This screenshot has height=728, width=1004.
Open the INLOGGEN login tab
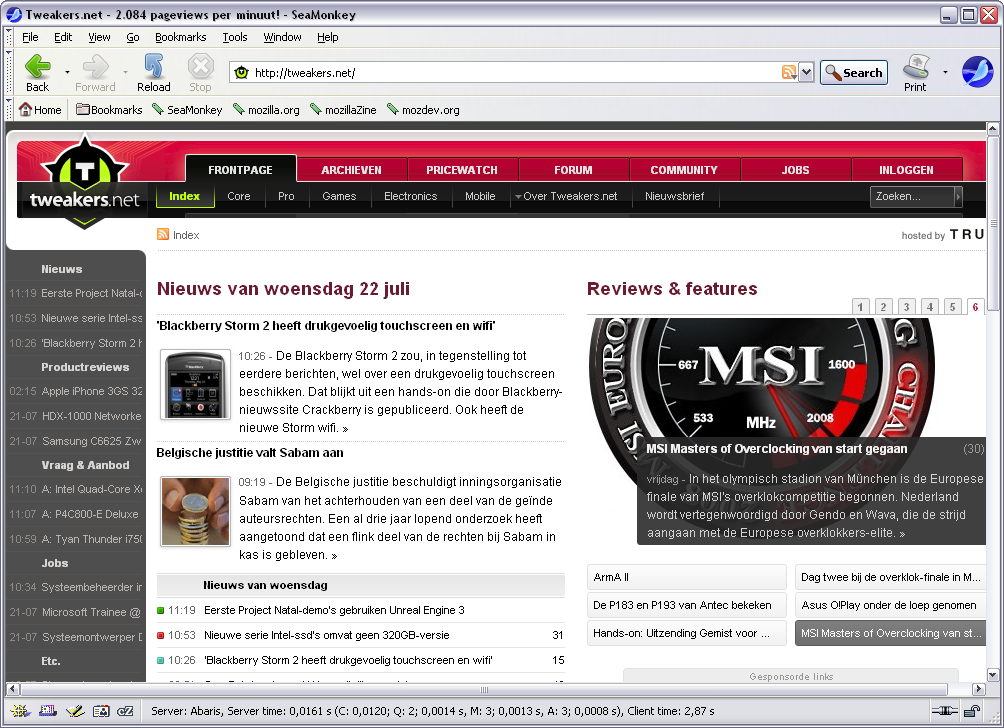click(906, 170)
